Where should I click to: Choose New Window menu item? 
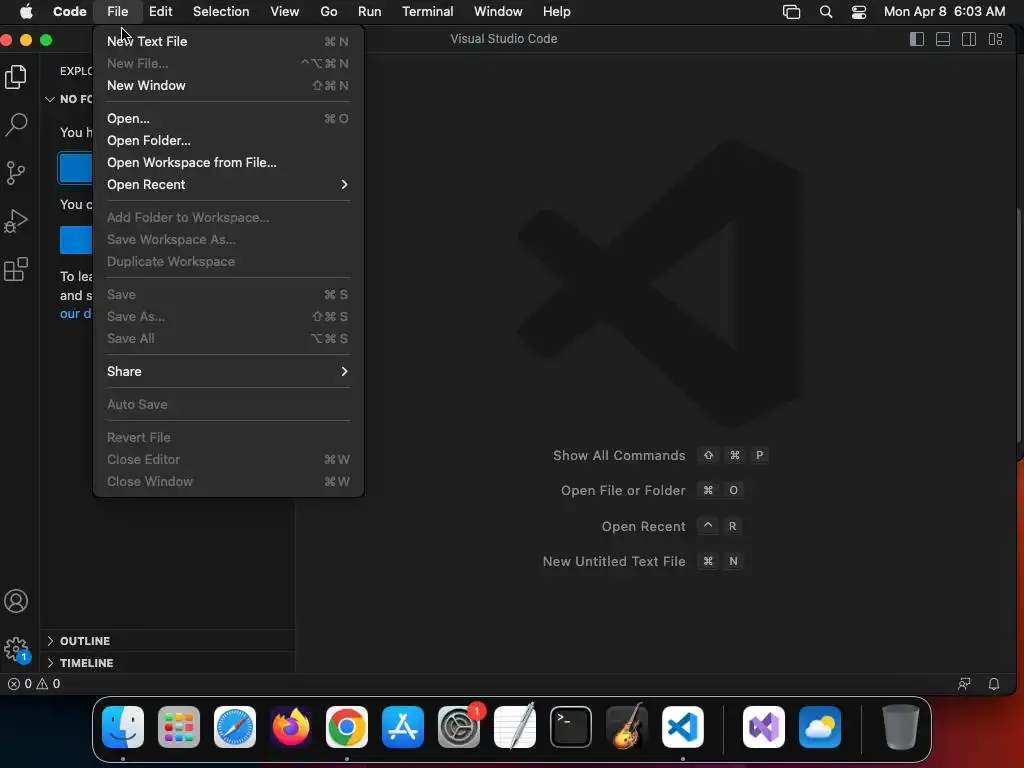pyautogui.click(x=228, y=86)
